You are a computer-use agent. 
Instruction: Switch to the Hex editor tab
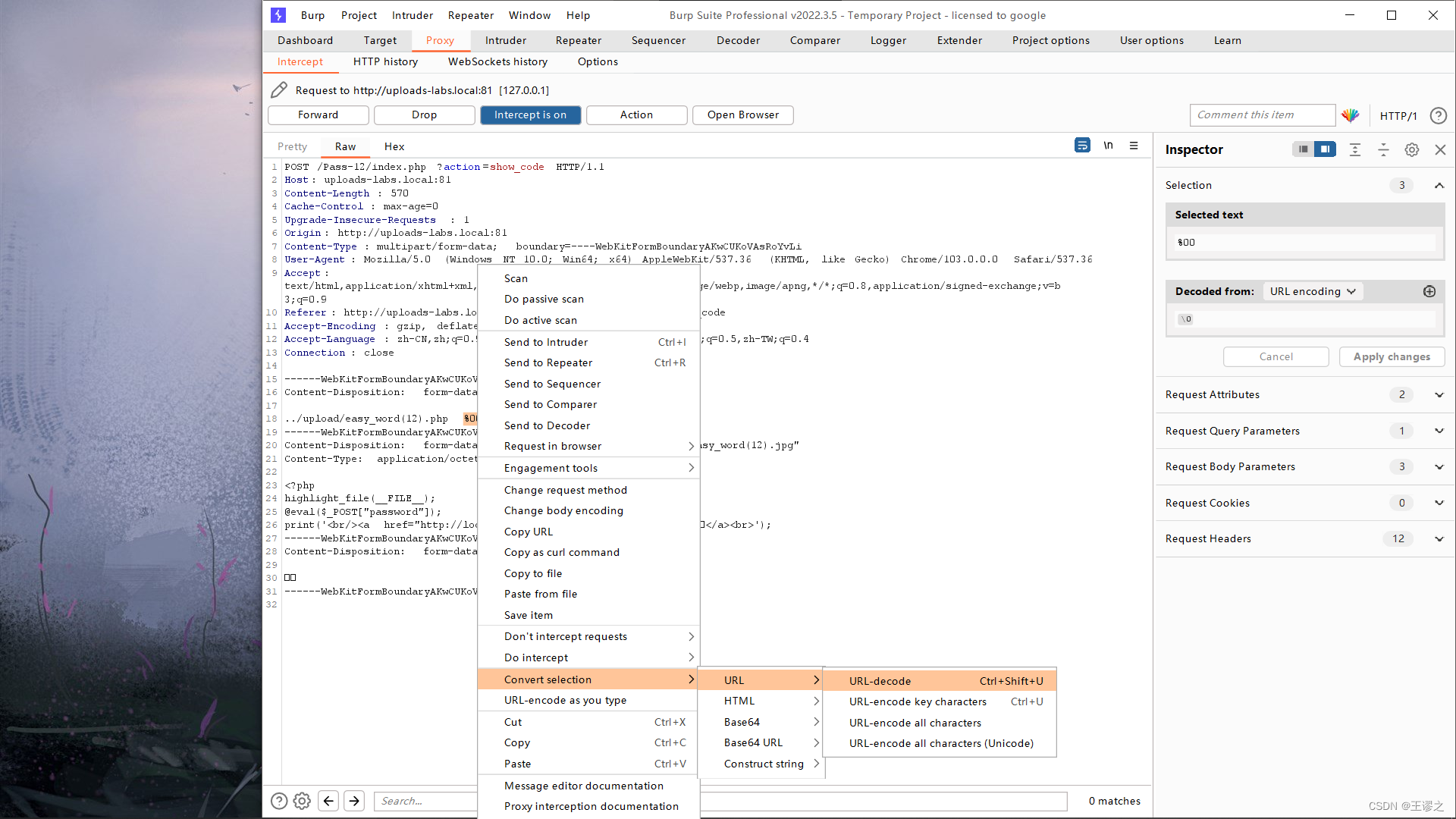tap(394, 146)
